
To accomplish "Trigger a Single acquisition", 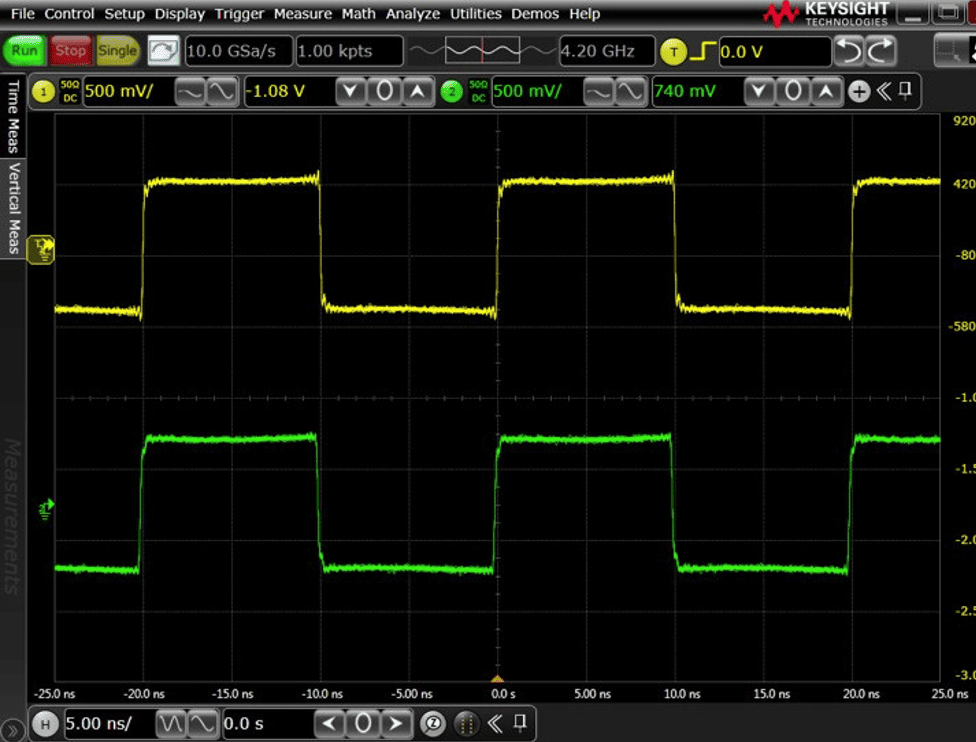I will (118, 51).
